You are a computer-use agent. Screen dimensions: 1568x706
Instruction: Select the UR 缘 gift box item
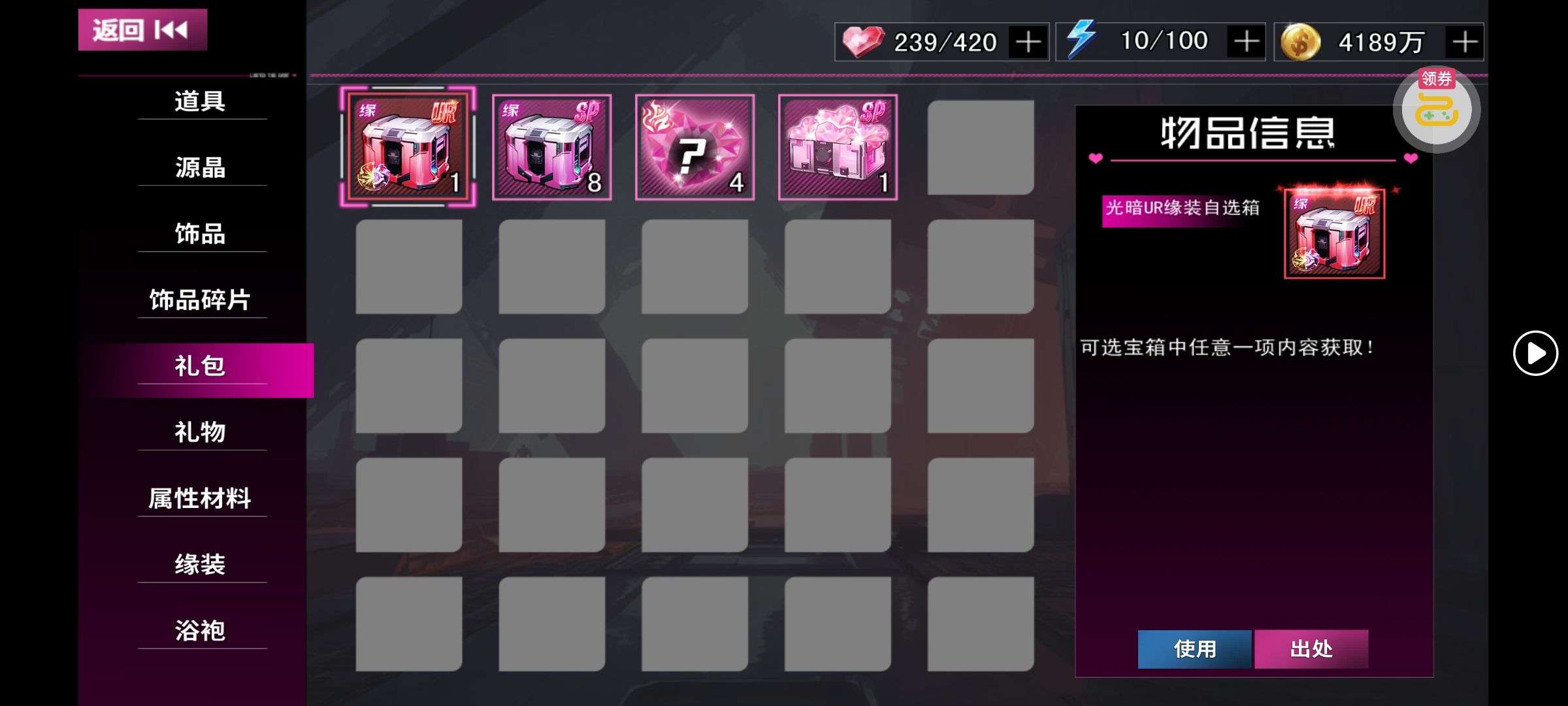point(408,147)
